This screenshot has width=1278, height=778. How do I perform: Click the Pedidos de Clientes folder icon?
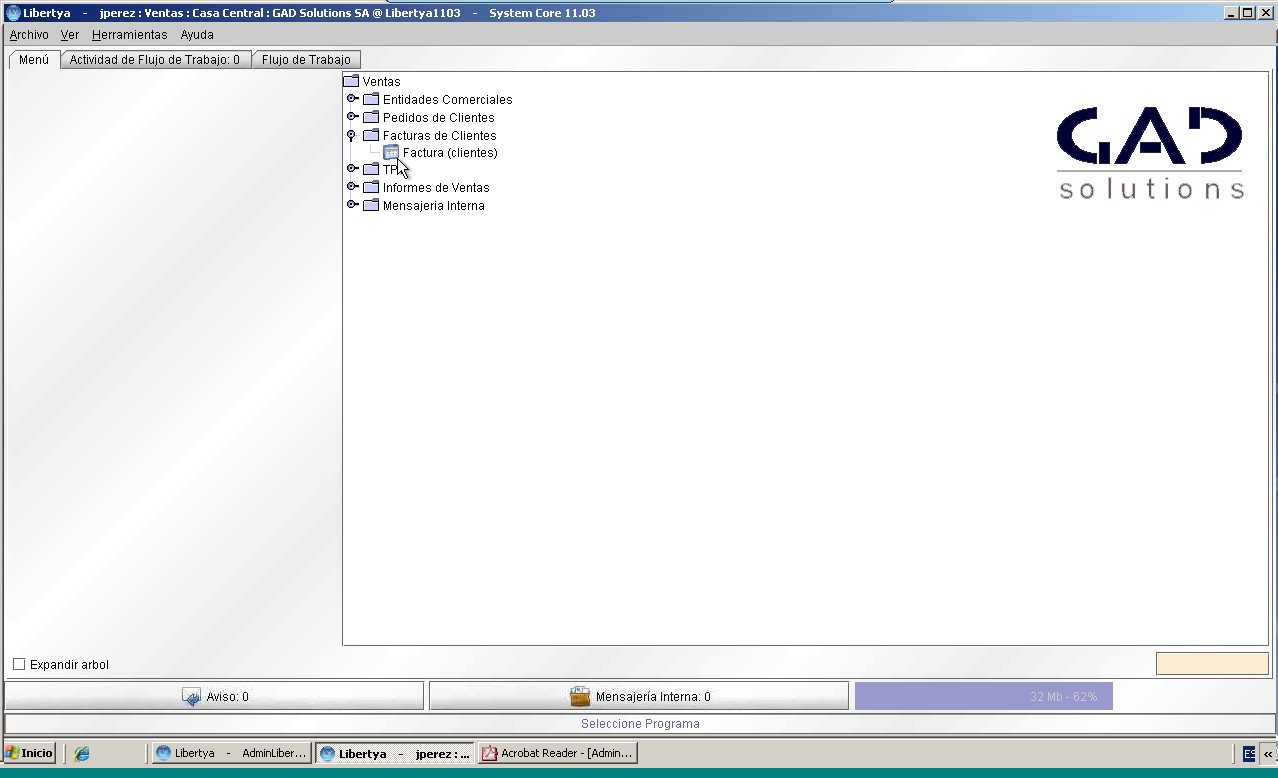pyautogui.click(x=371, y=117)
